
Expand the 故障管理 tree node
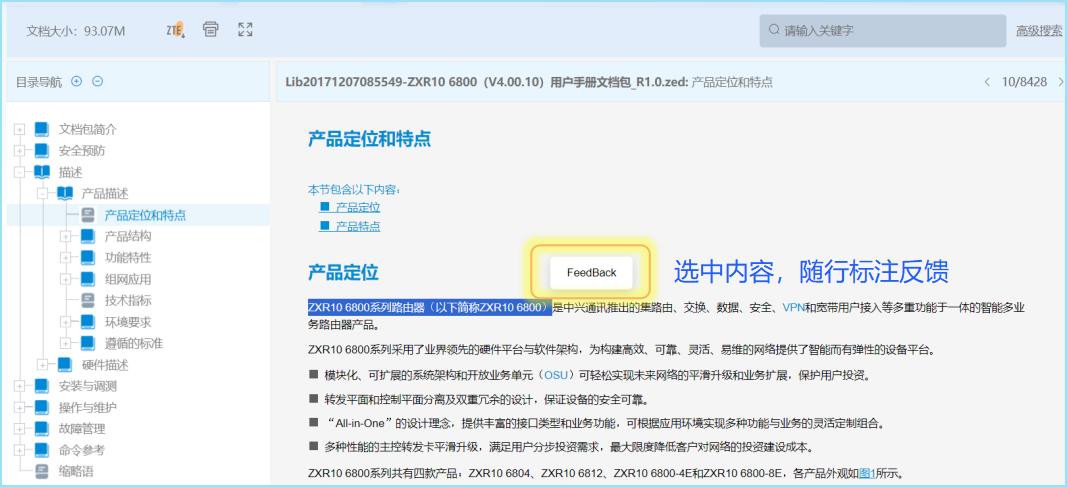19,429
